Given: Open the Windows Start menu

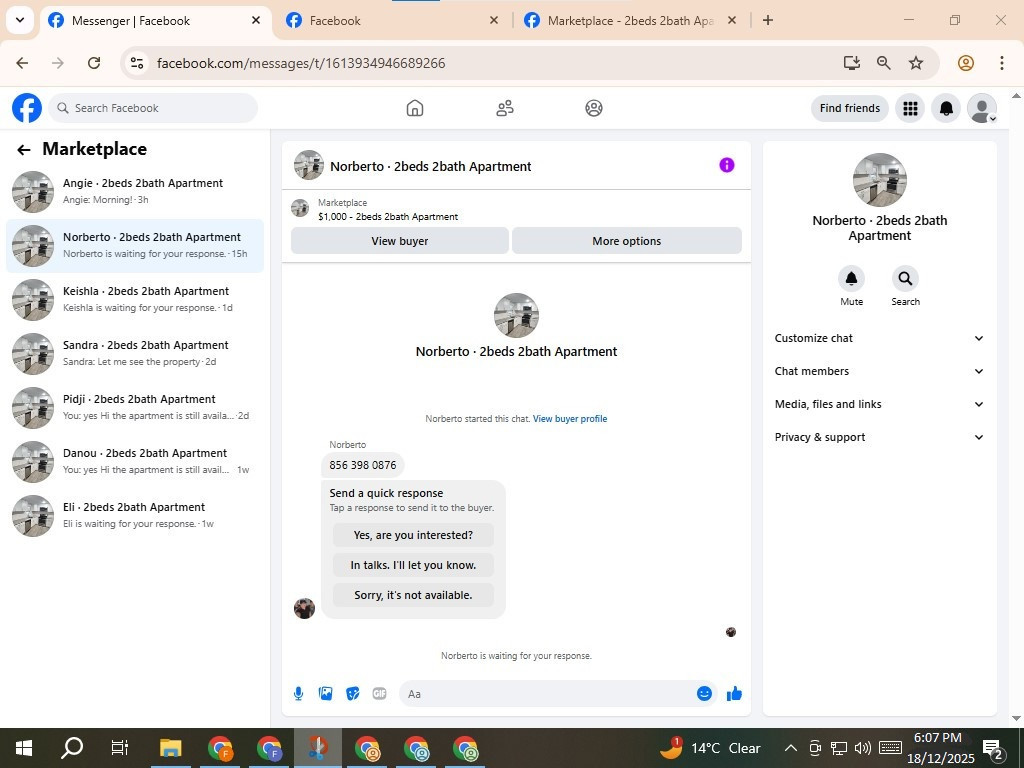Looking at the screenshot, I should 24,748.
